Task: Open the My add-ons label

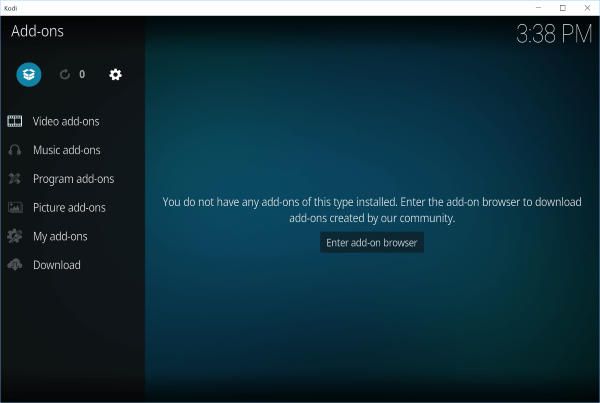Action: point(60,236)
